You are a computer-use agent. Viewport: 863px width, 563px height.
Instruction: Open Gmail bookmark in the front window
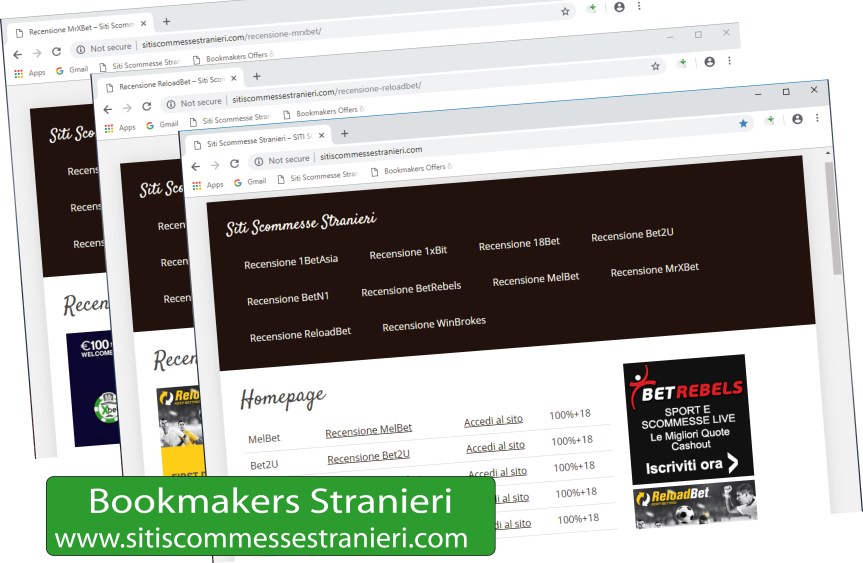(250, 182)
